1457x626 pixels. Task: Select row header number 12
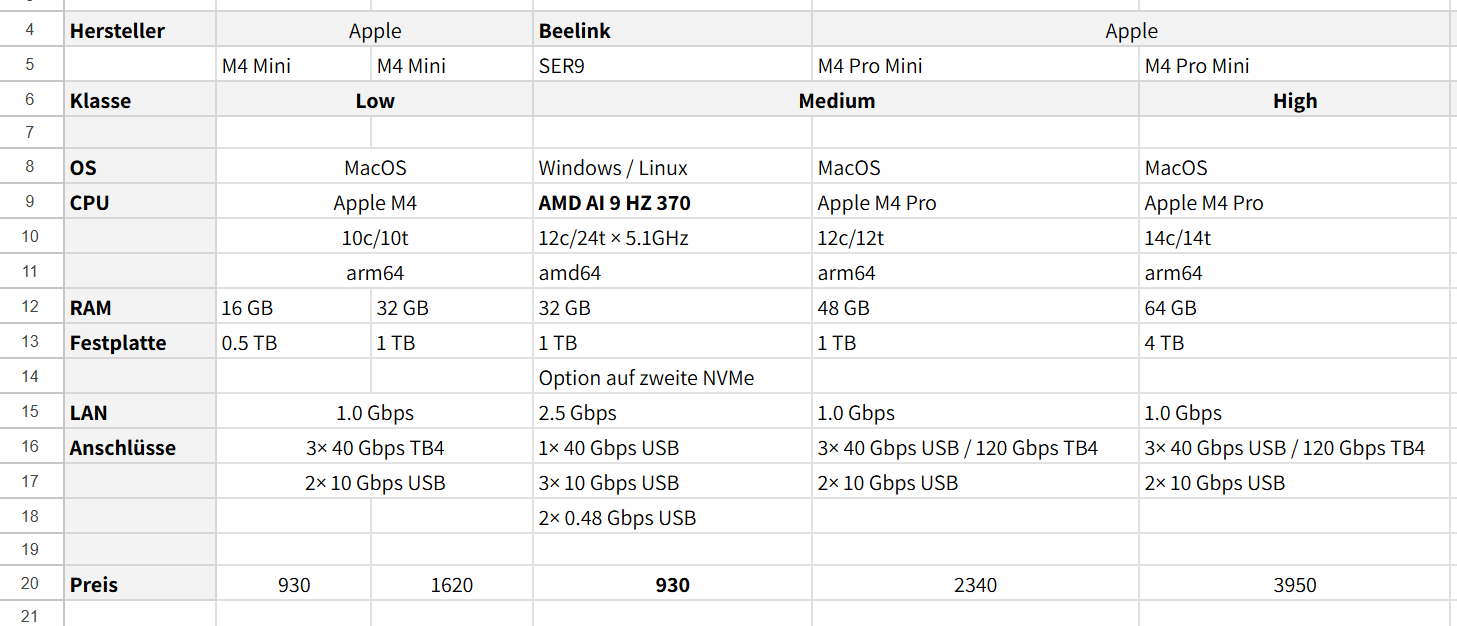point(32,308)
